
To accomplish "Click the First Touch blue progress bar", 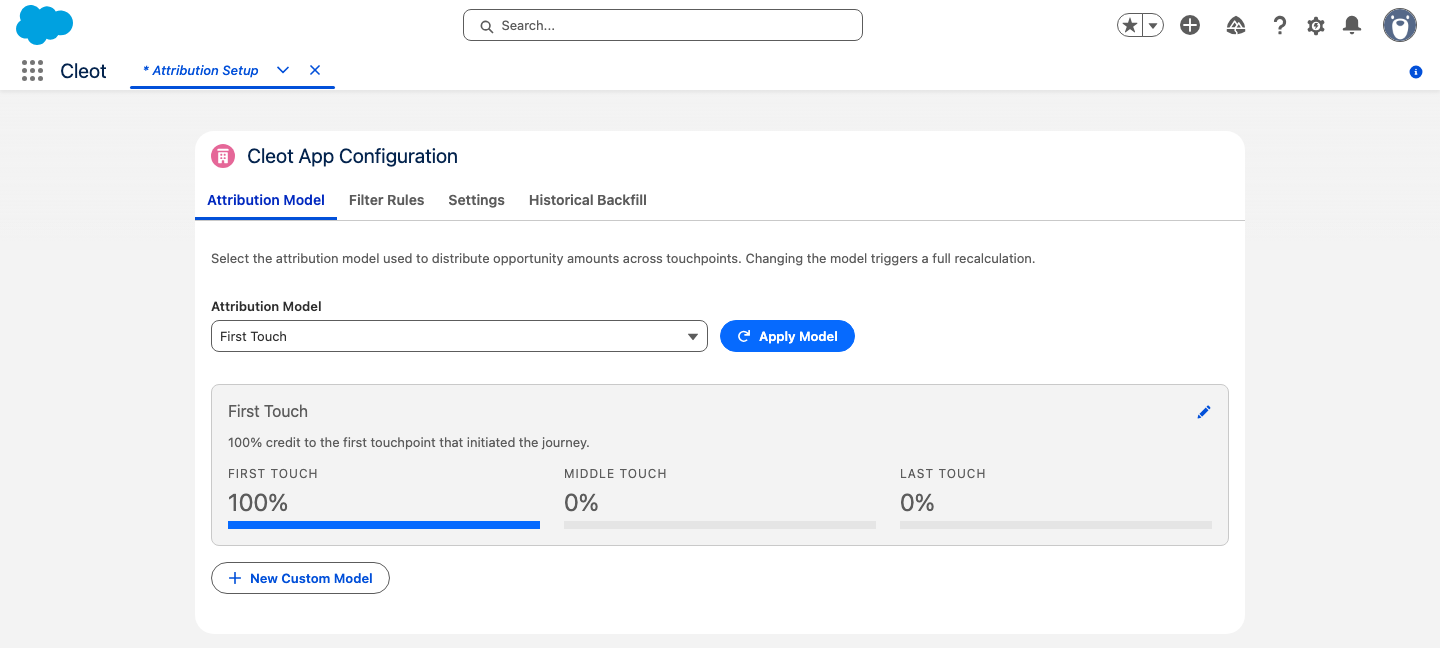I will 384,524.
